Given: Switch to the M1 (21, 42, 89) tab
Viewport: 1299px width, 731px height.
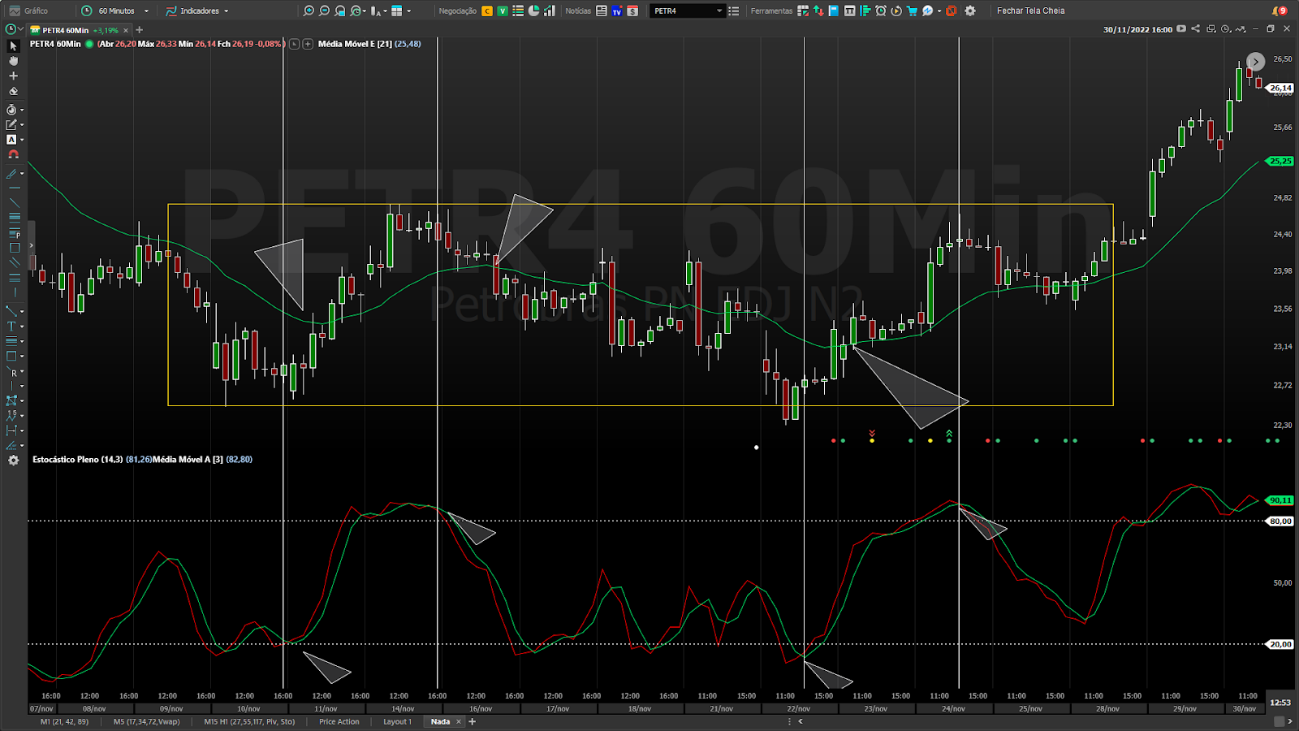Looking at the screenshot, I should click(x=64, y=721).
